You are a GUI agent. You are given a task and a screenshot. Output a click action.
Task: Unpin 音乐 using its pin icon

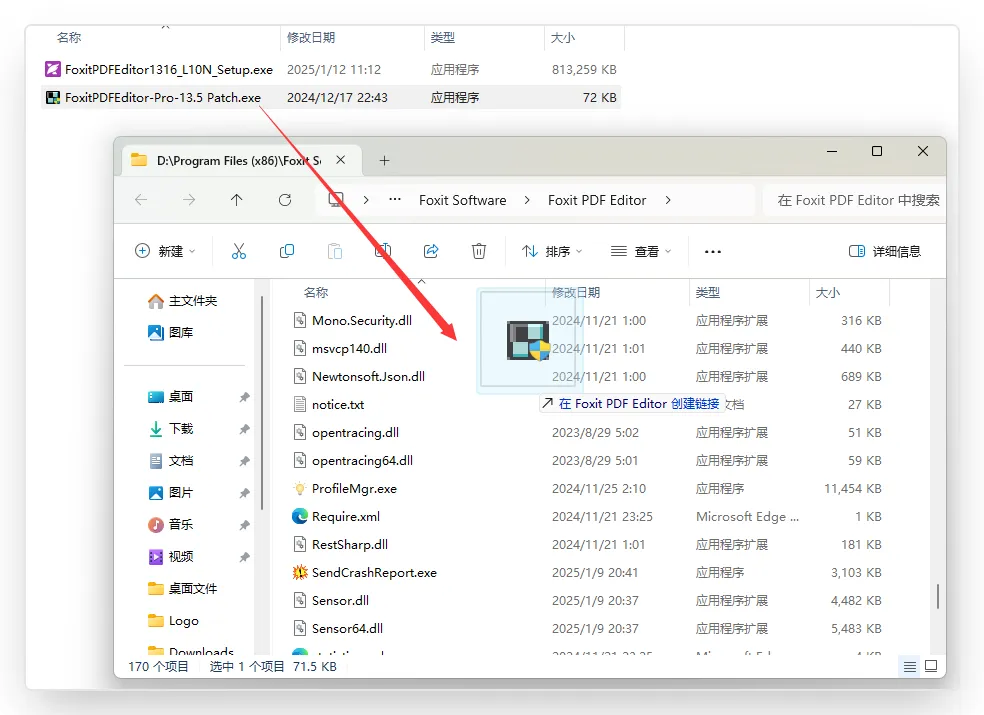point(245,525)
